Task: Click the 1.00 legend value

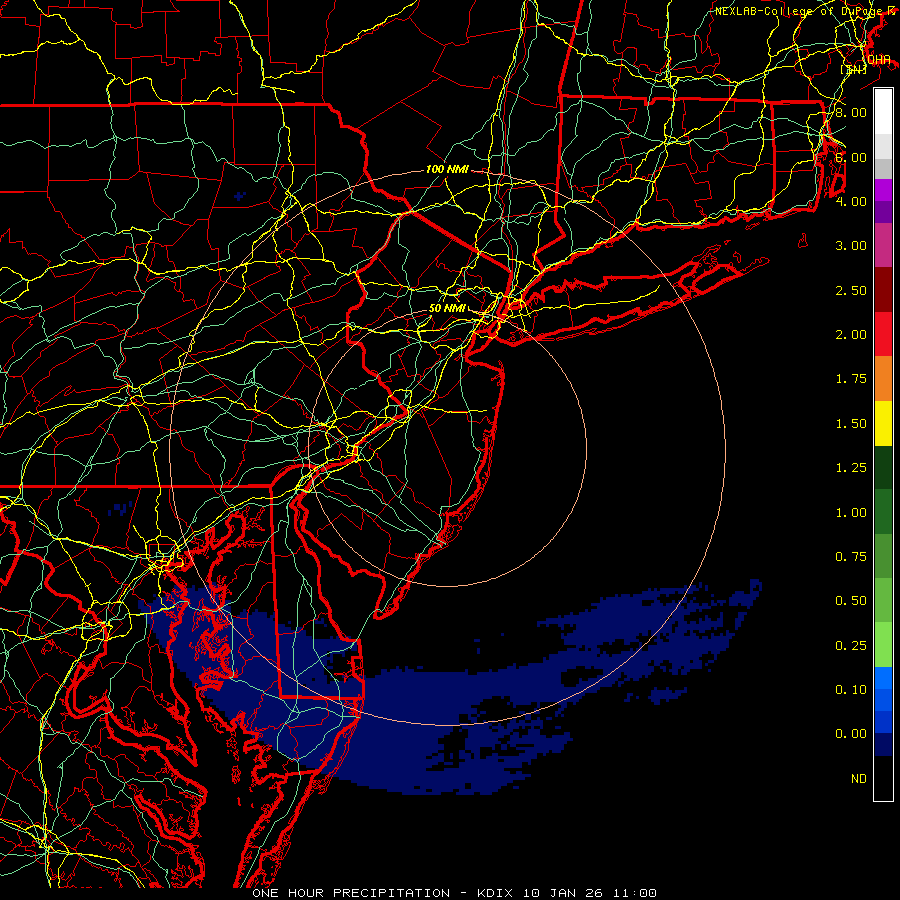Action: pos(851,513)
